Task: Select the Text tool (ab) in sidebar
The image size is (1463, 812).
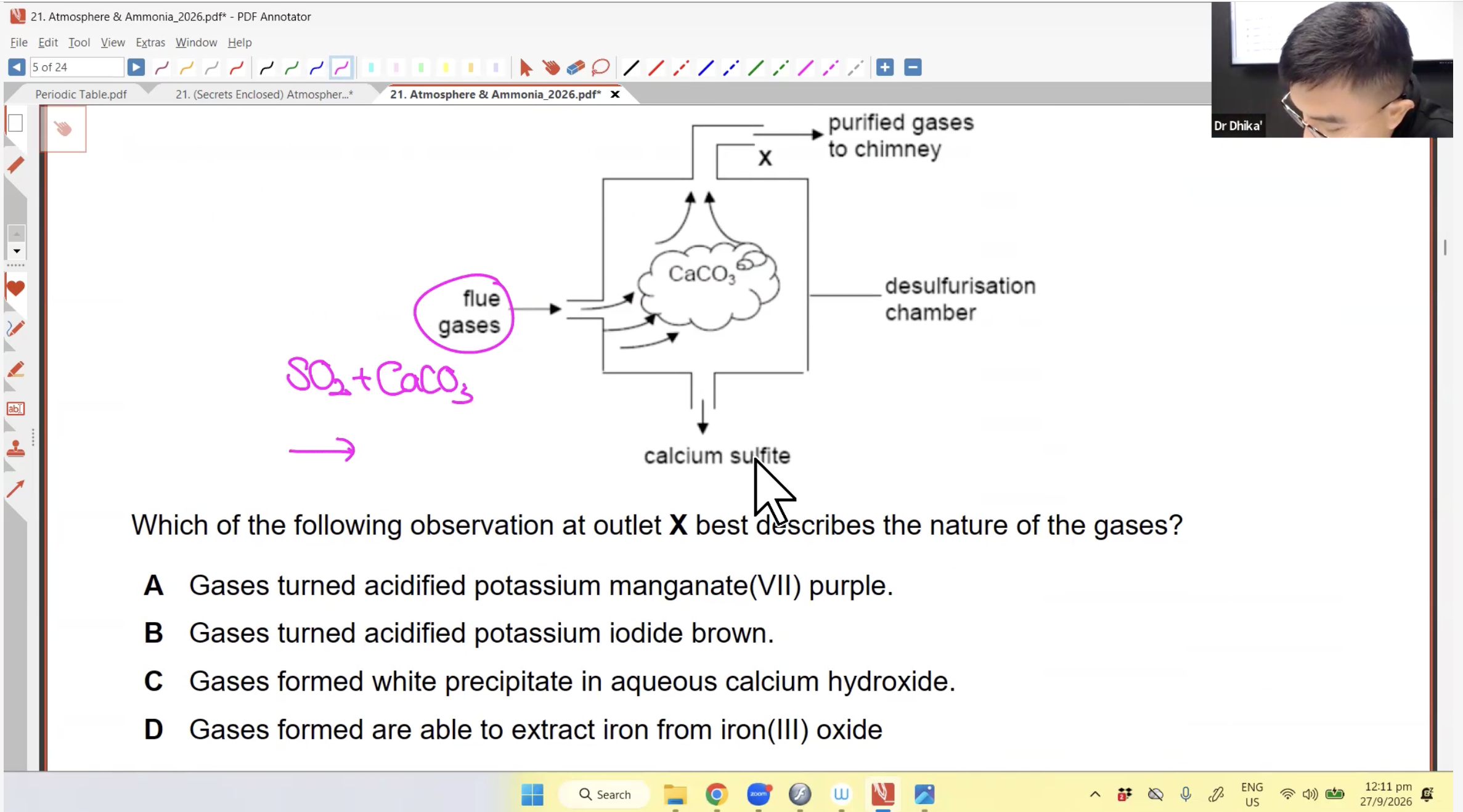Action: [15, 408]
